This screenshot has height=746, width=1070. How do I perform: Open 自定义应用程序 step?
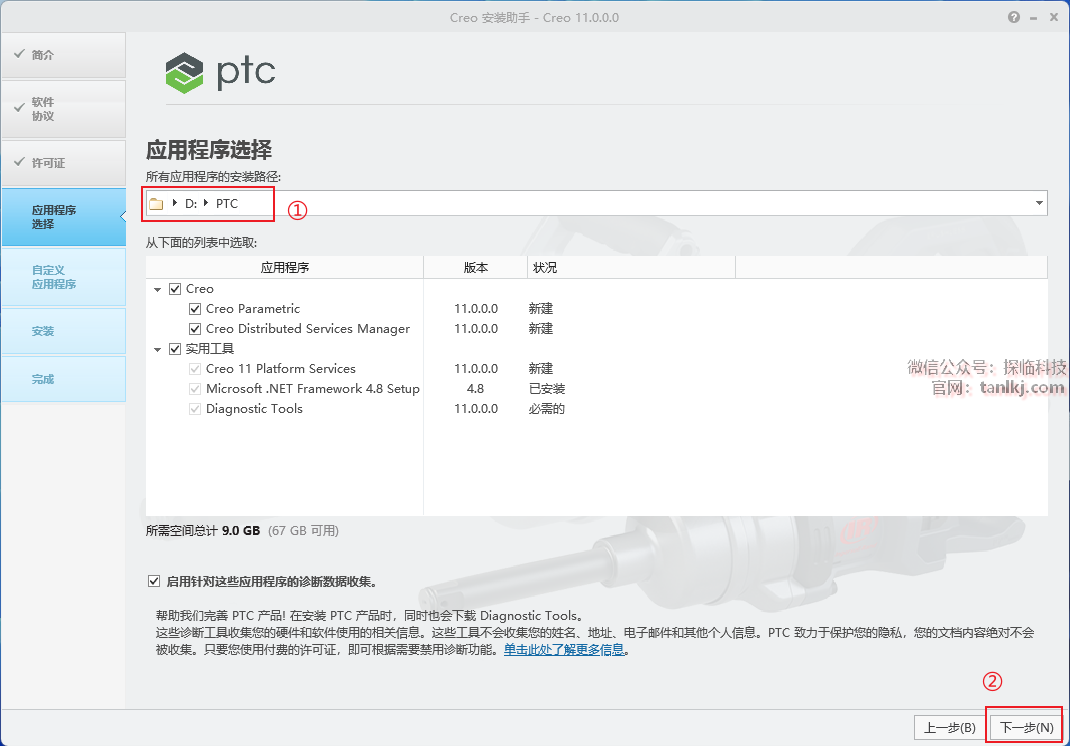63,277
